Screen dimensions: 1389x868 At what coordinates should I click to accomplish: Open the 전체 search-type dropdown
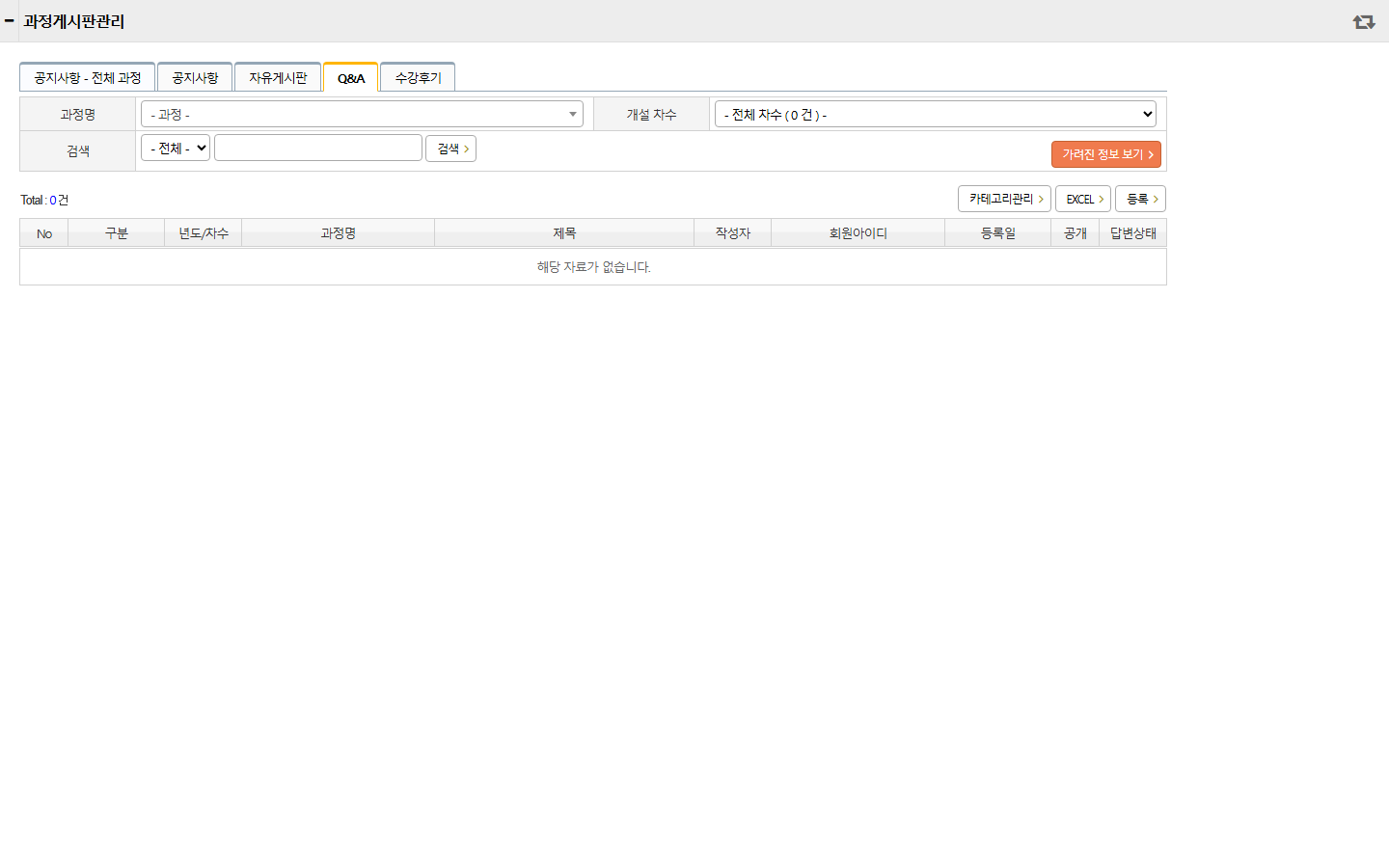click(176, 148)
